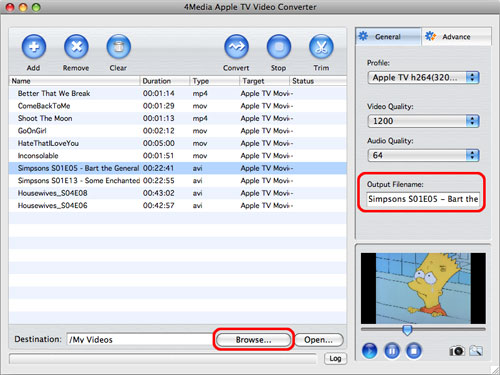Pause the preview video
Image resolution: width=500 pixels, height=375 pixels.
tap(392, 351)
